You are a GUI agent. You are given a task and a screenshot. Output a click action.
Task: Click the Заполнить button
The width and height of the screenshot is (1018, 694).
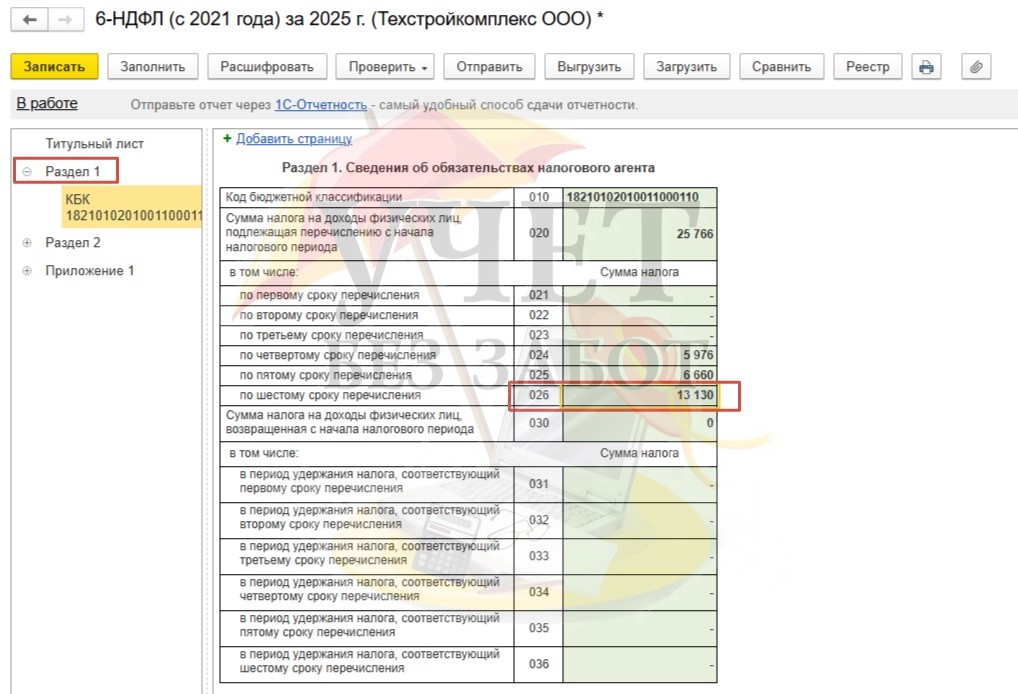[x=152, y=67]
